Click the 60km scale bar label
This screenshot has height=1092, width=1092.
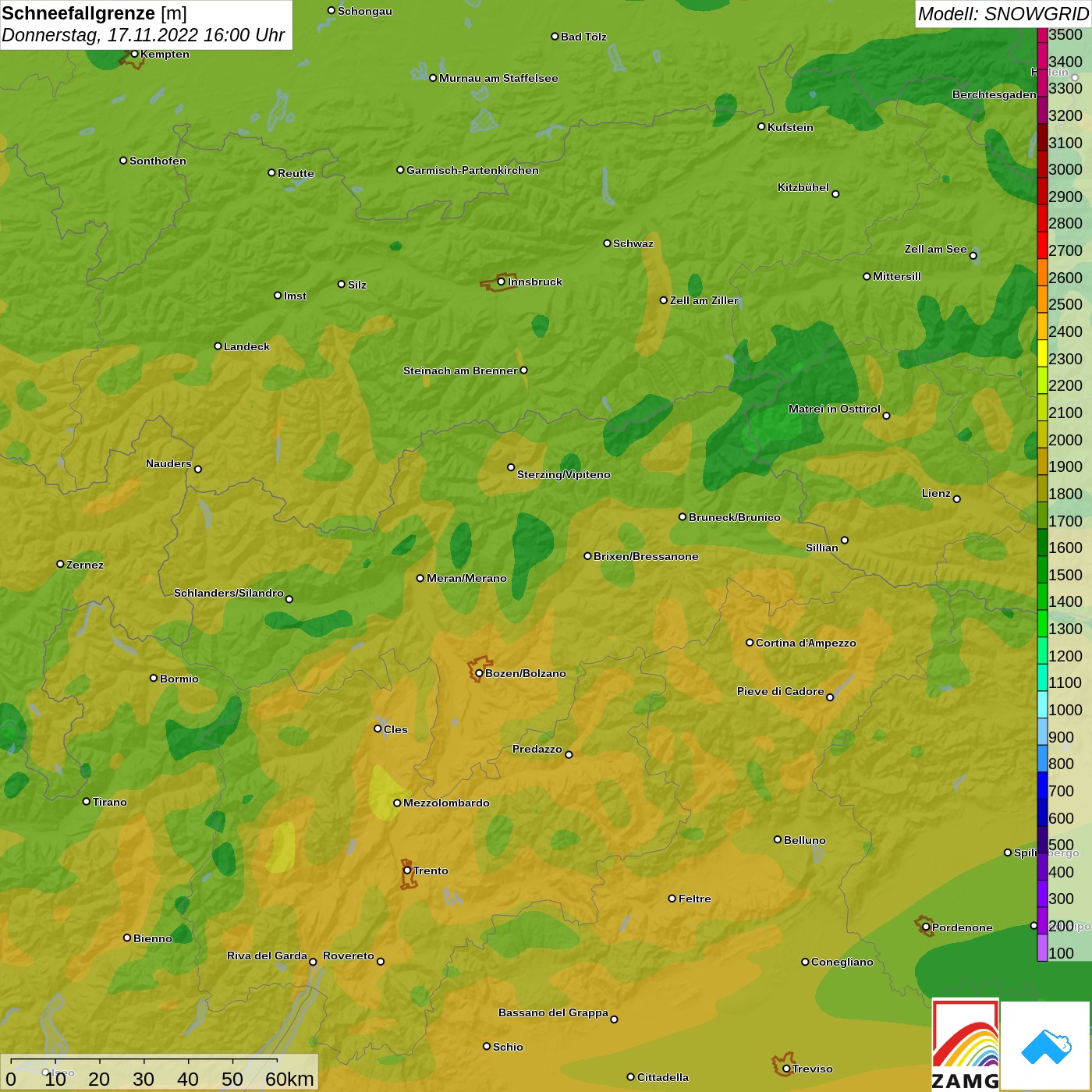point(289,1079)
